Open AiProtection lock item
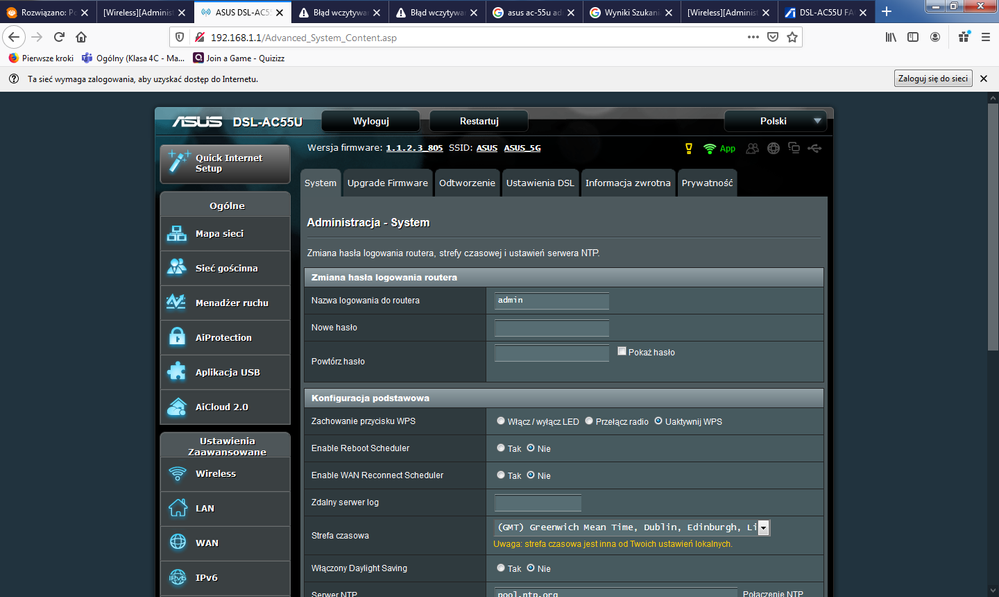 [x=225, y=338]
